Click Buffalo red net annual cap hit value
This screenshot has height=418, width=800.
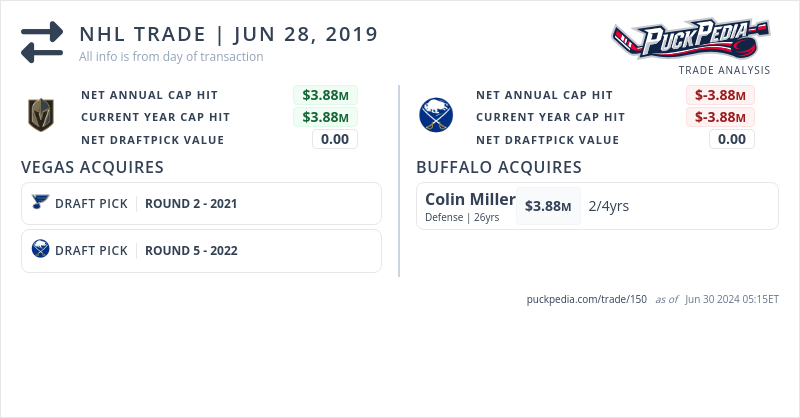tap(720, 95)
